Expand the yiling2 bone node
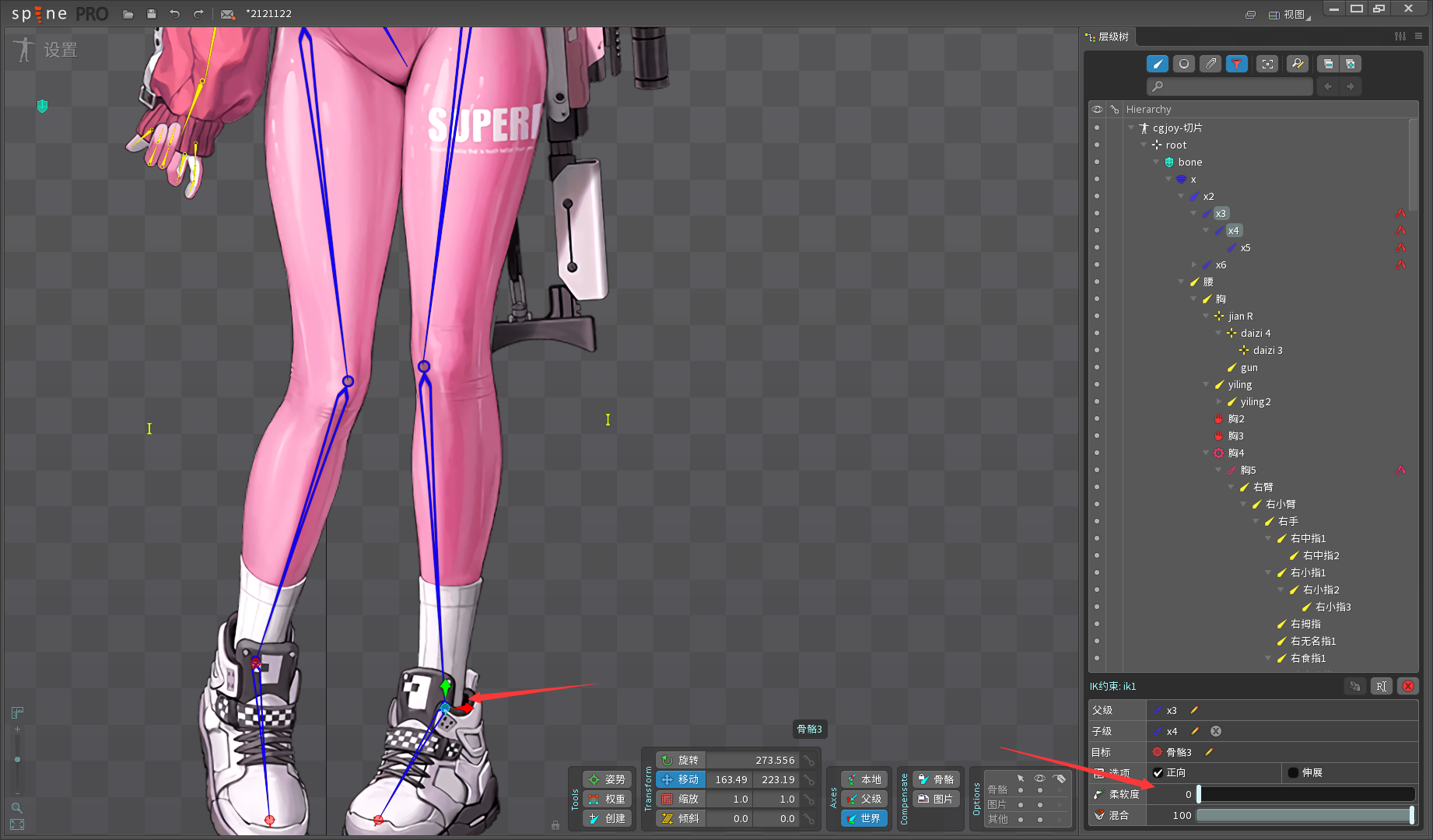The height and width of the screenshot is (840, 1433). point(1219,401)
